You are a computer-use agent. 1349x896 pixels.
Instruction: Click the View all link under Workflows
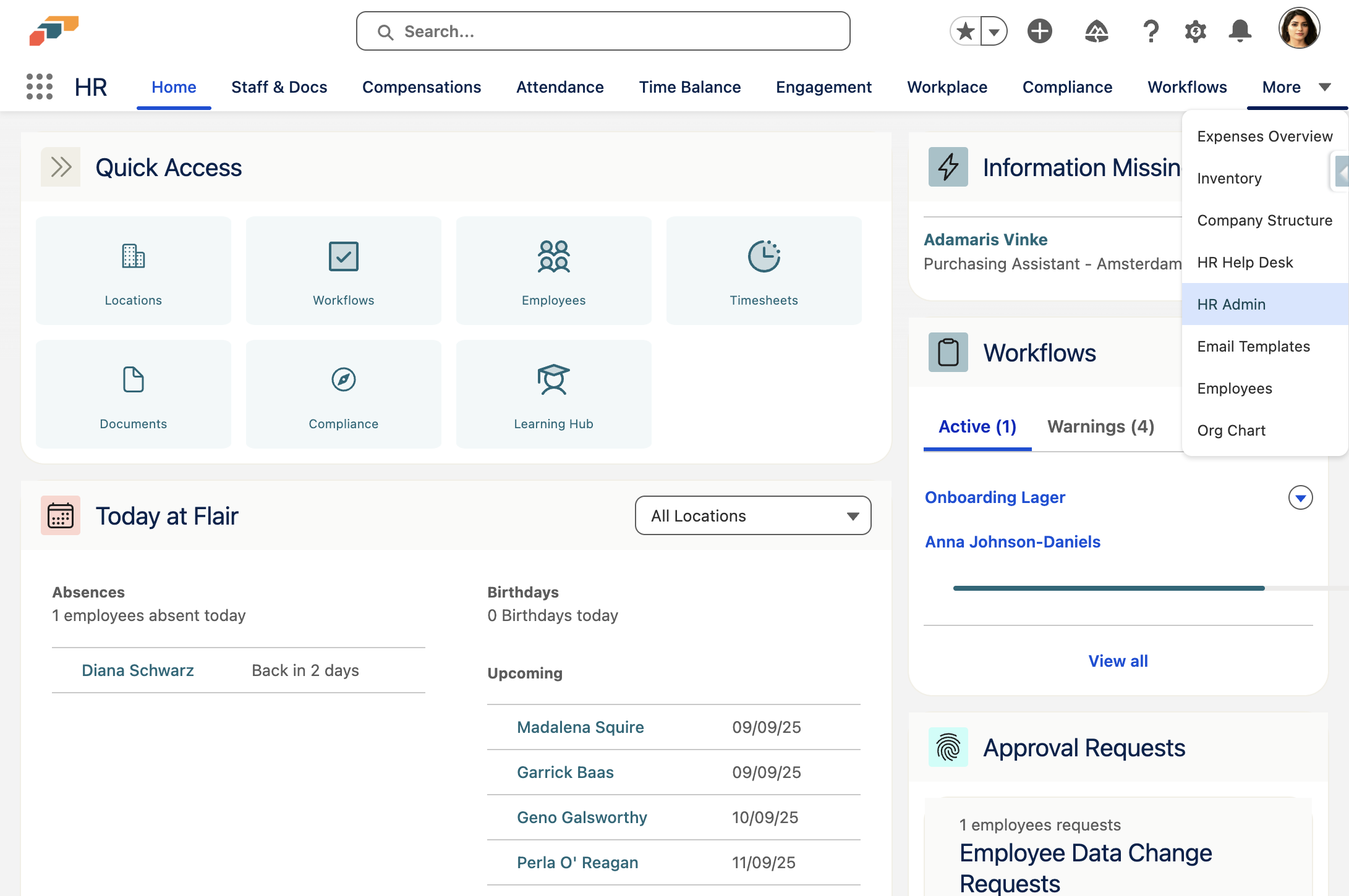(x=1118, y=661)
